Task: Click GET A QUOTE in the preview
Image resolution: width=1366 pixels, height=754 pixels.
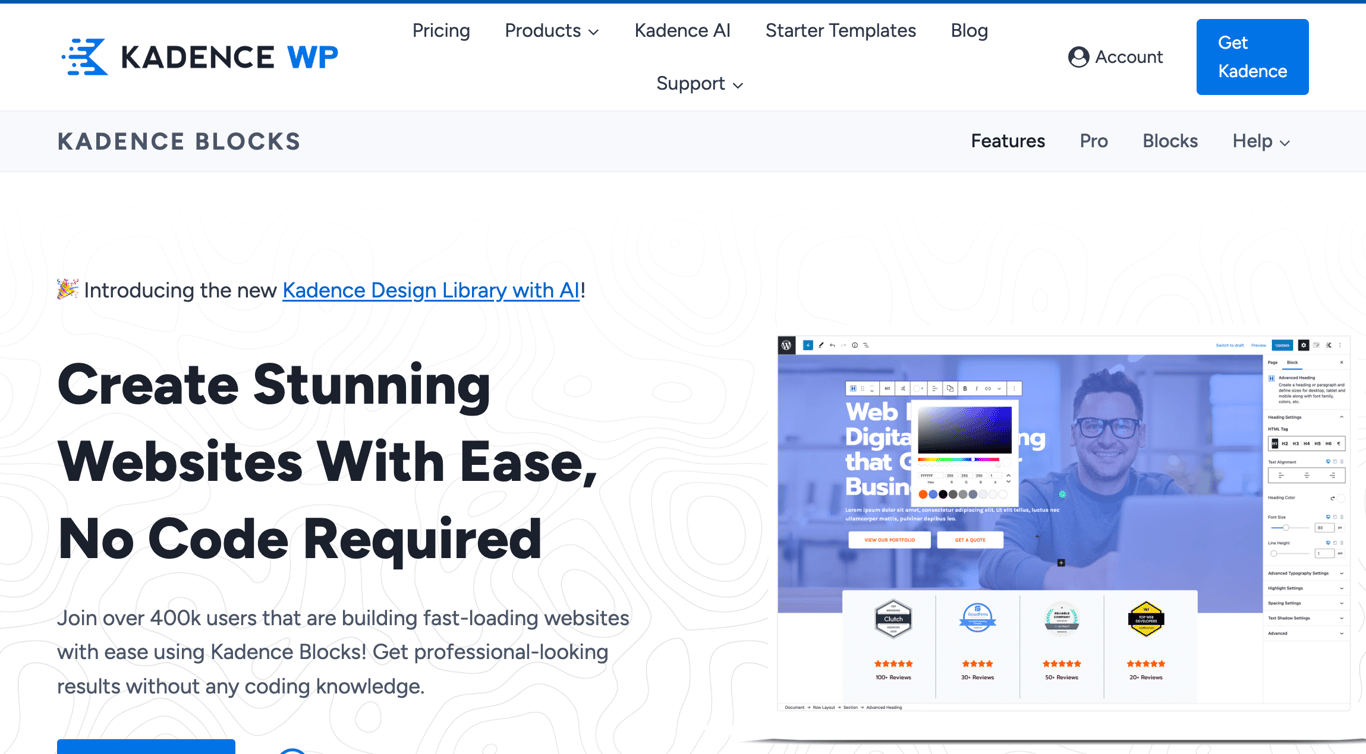Action: pos(970,540)
